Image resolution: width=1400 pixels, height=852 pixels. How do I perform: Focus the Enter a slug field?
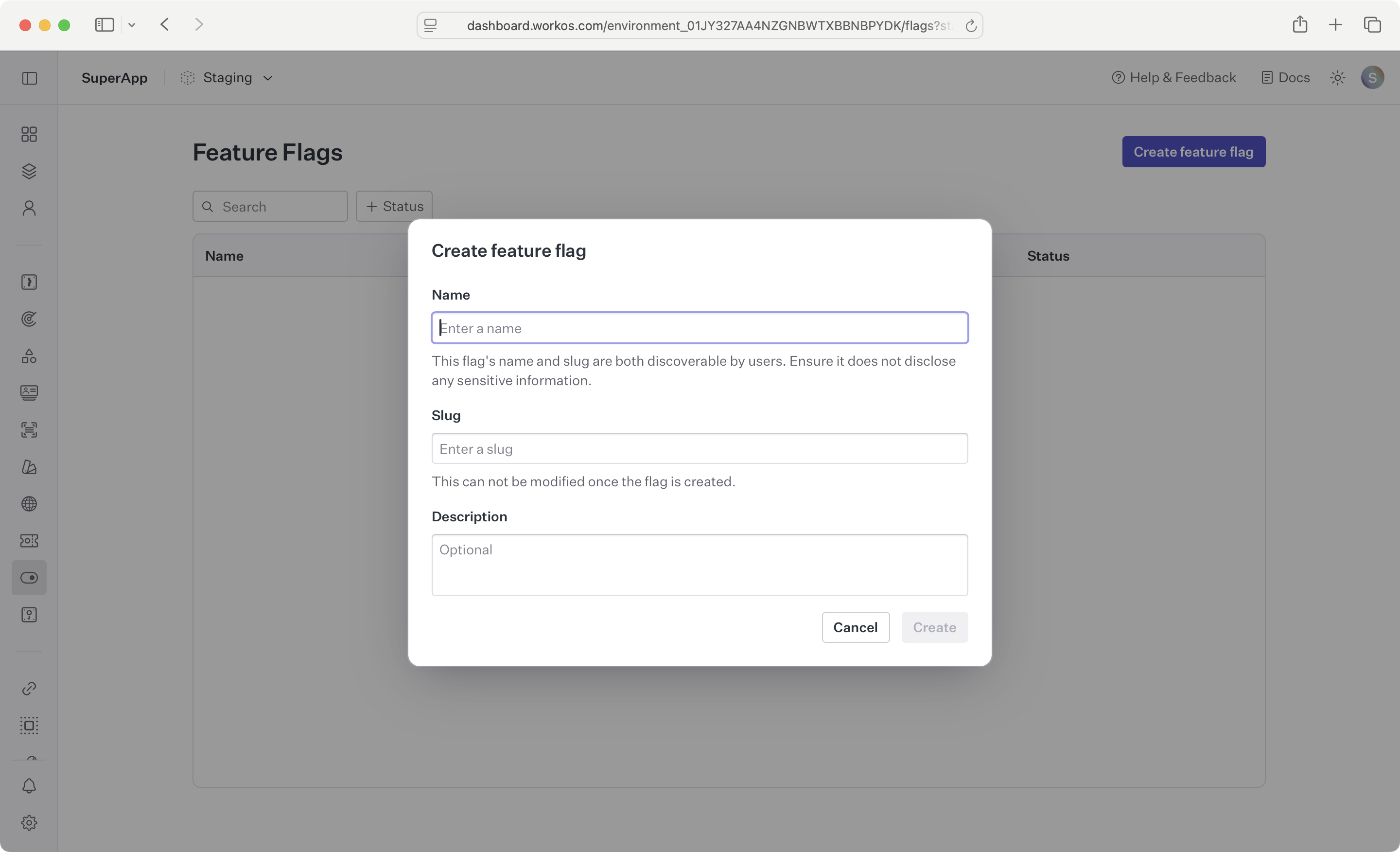(x=700, y=448)
